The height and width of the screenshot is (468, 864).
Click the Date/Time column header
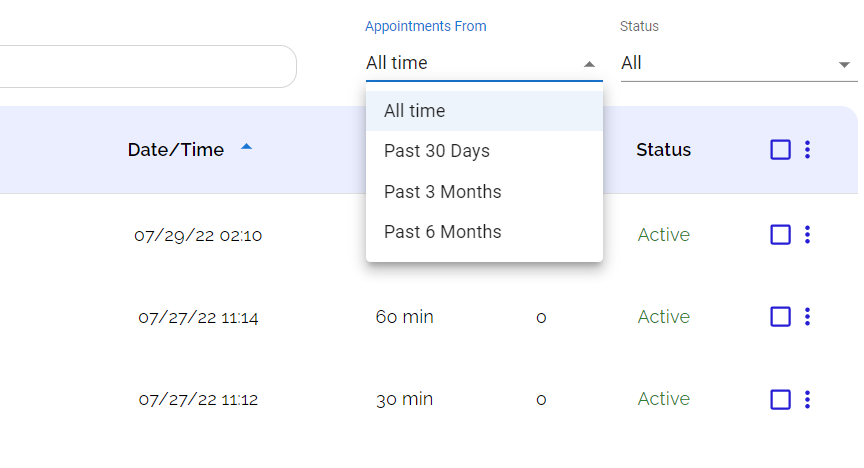[176, 150]
